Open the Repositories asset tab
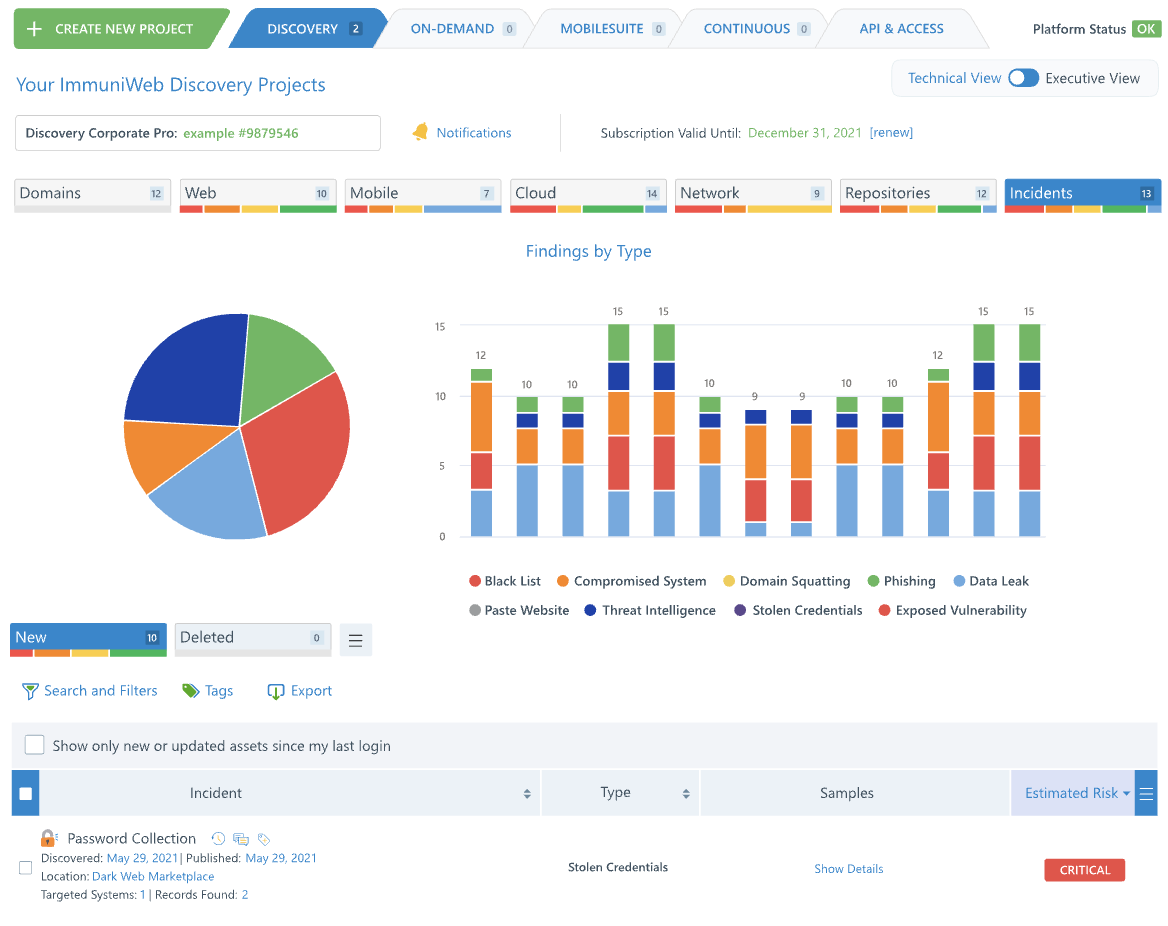The image size is (1168, 926). point(918,195)
